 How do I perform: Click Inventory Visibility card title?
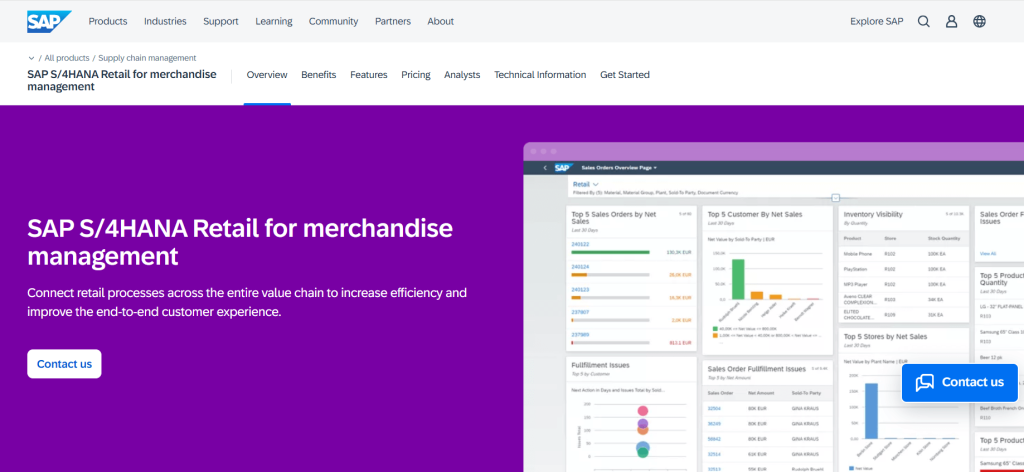(873, 214)
